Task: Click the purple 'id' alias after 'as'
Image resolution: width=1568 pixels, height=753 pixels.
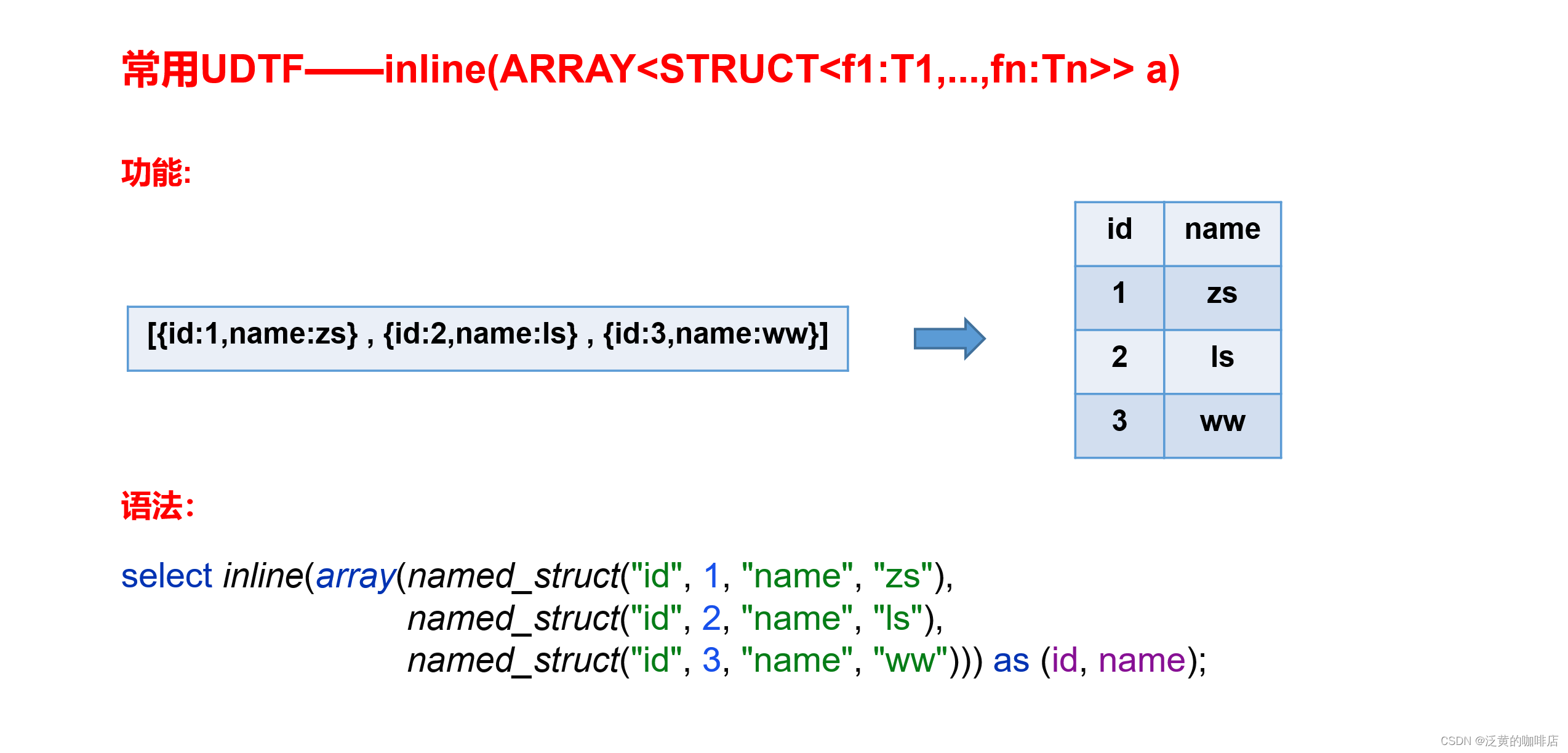Action: [1065, 660]
